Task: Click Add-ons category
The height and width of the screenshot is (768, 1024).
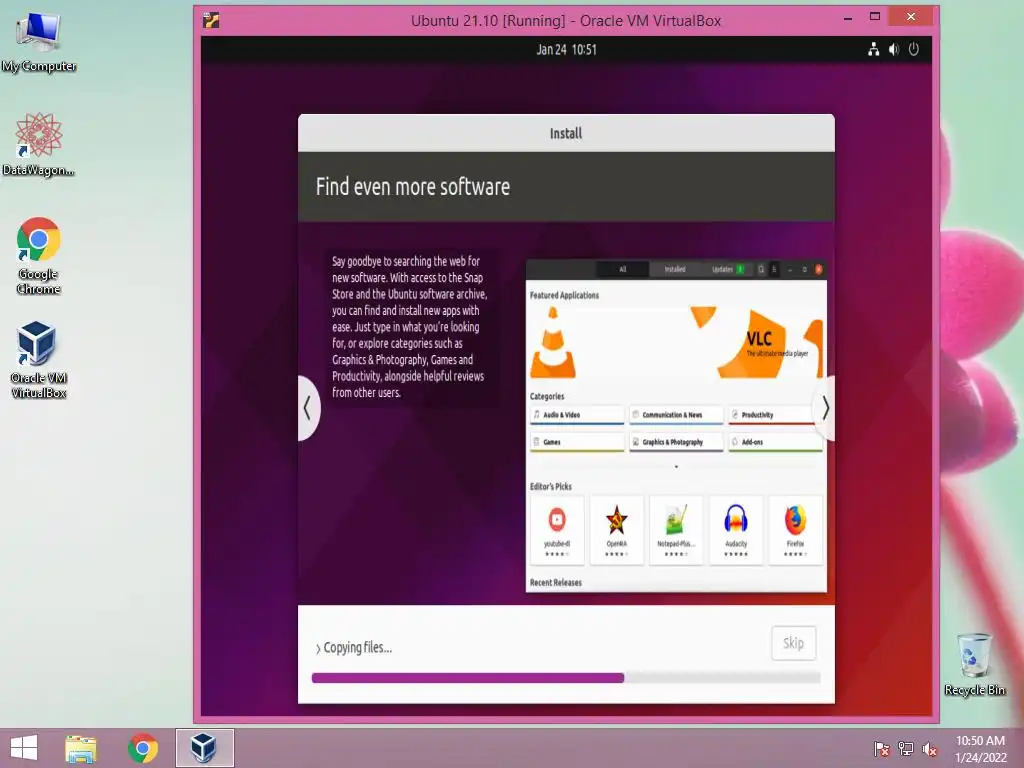Action: point(775,442)
